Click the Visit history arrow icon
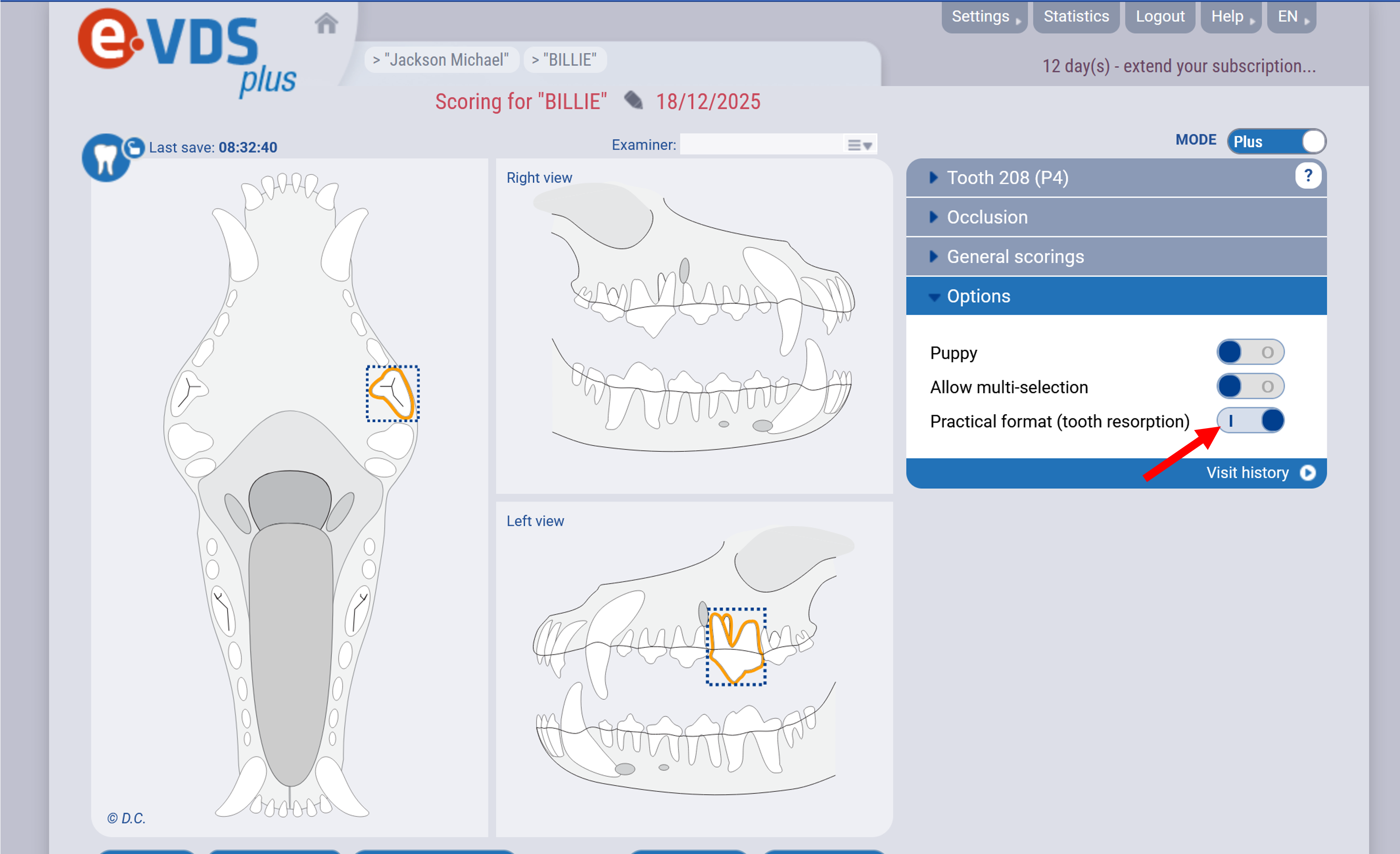The image size is (1400, 854). point(1307,473)
